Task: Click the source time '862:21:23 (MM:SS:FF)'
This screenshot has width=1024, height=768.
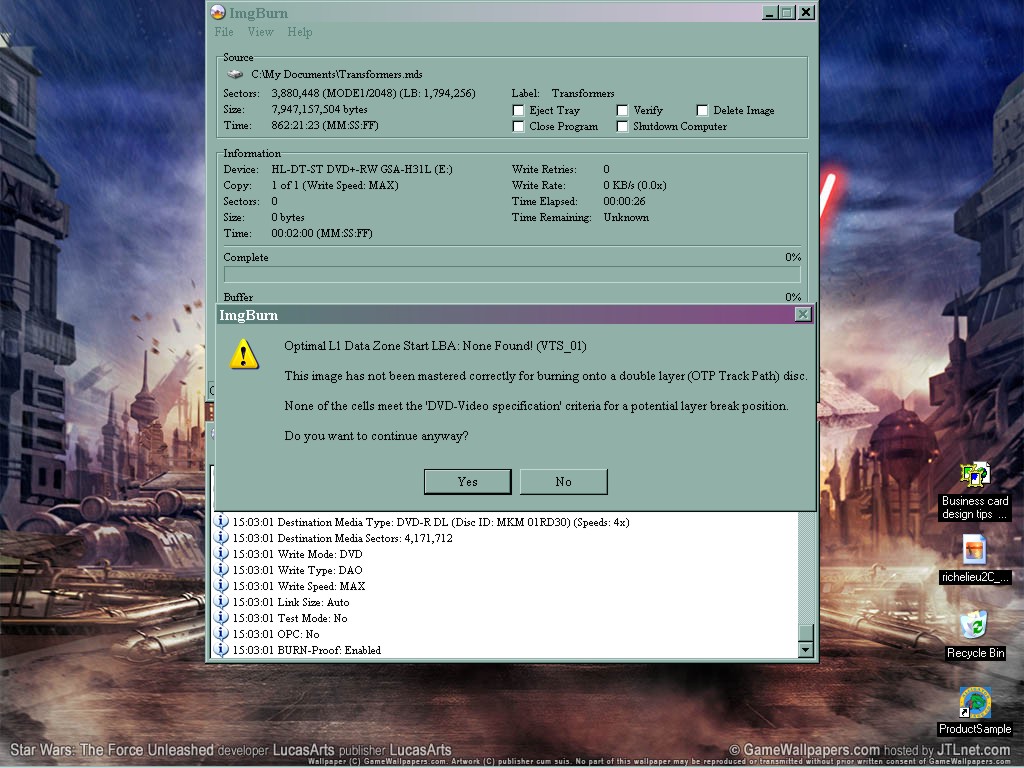Action: click(x=325, y=125)
